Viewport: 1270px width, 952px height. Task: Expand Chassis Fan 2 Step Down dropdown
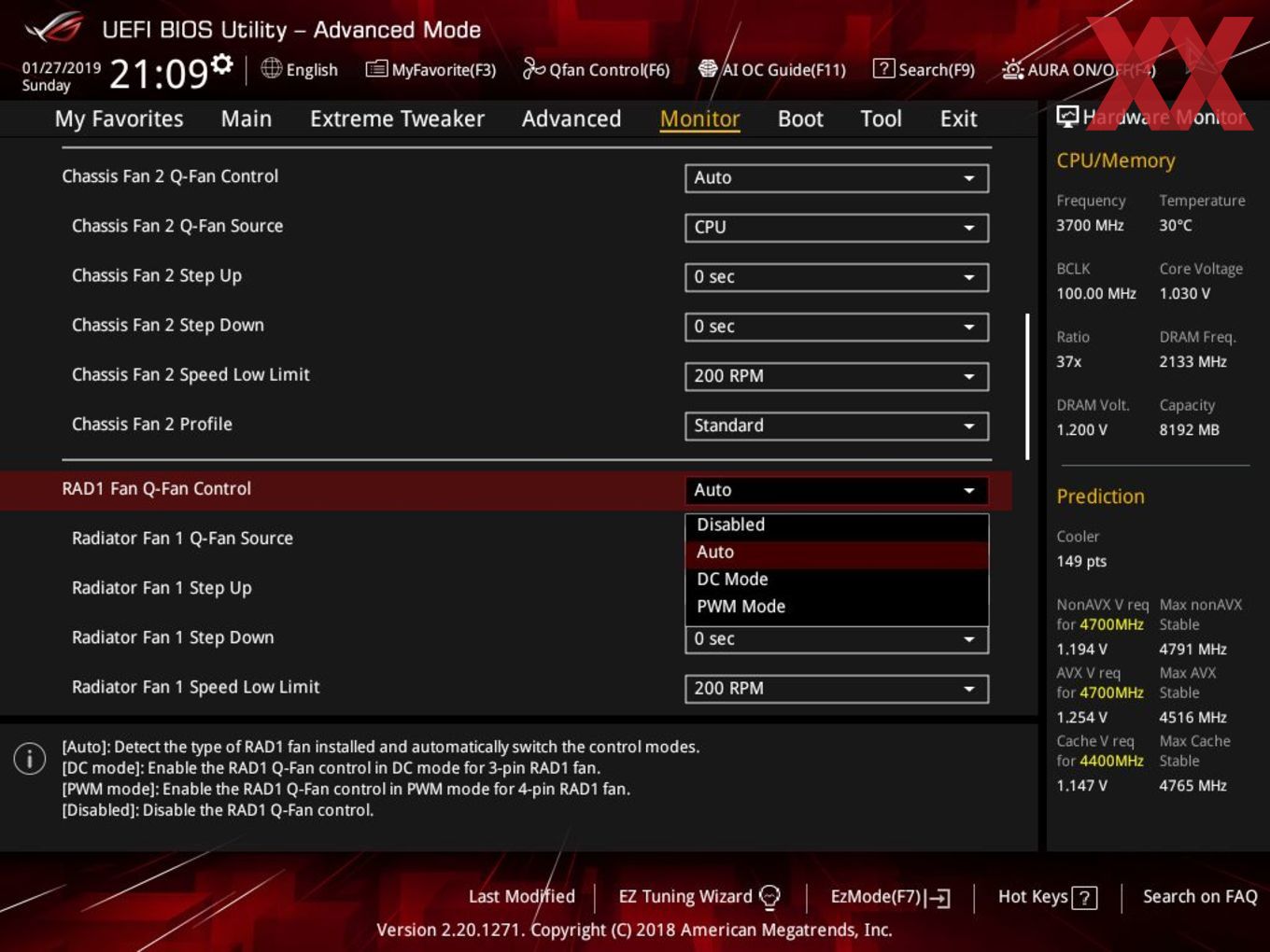[837, 327]
